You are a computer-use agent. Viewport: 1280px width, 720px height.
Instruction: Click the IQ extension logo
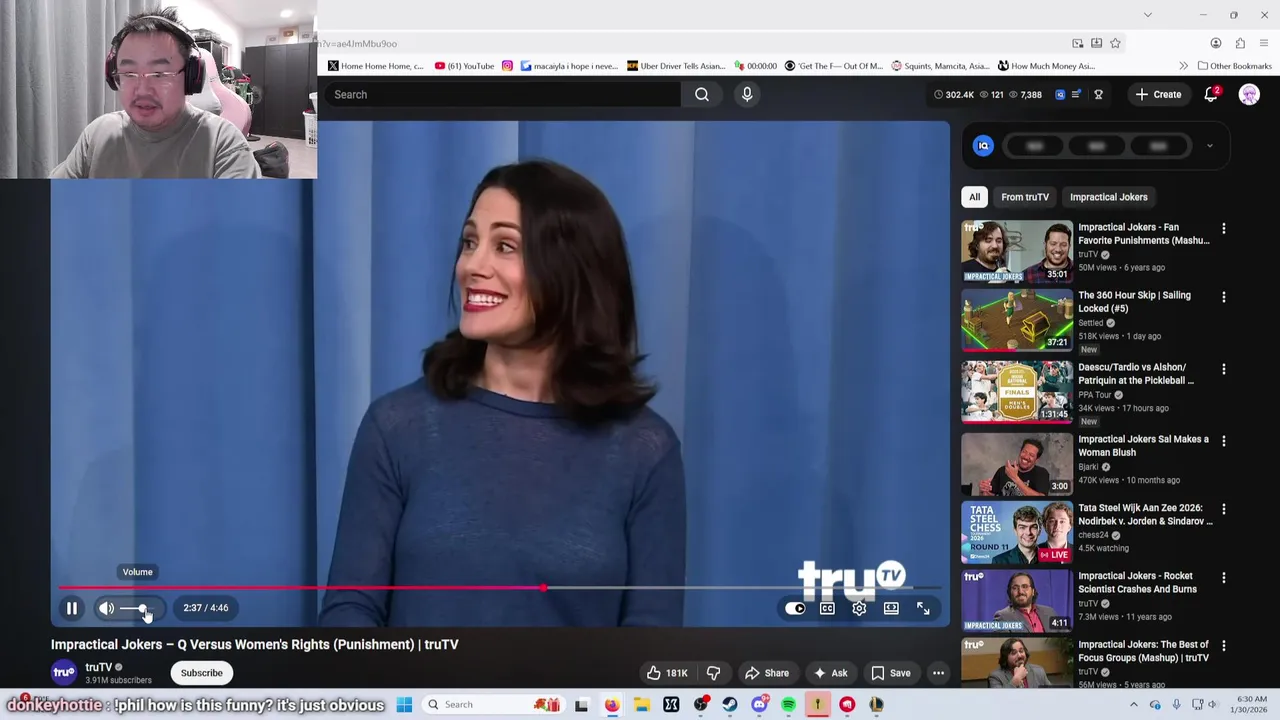pos(983,146)
